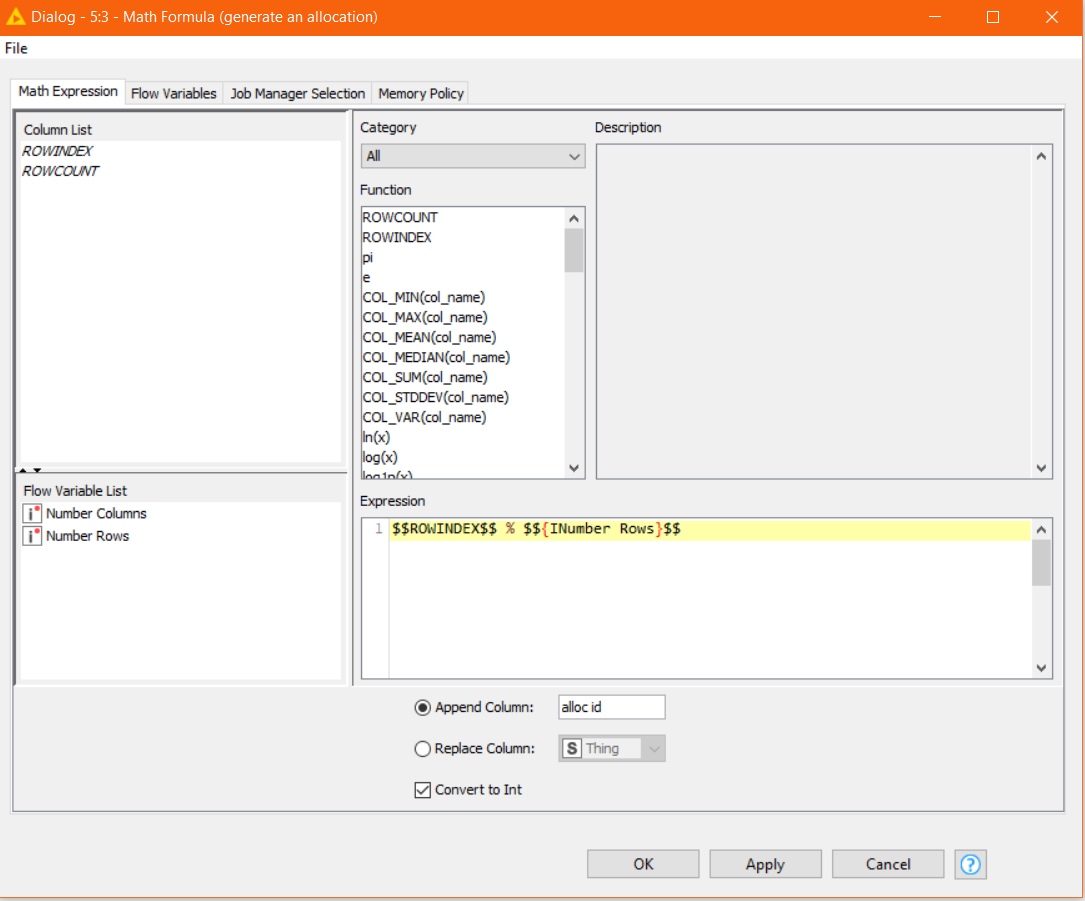Open the Replace Column Thing dropdown
Viewport: 1085px width, 901px height.
pos(612,748)
